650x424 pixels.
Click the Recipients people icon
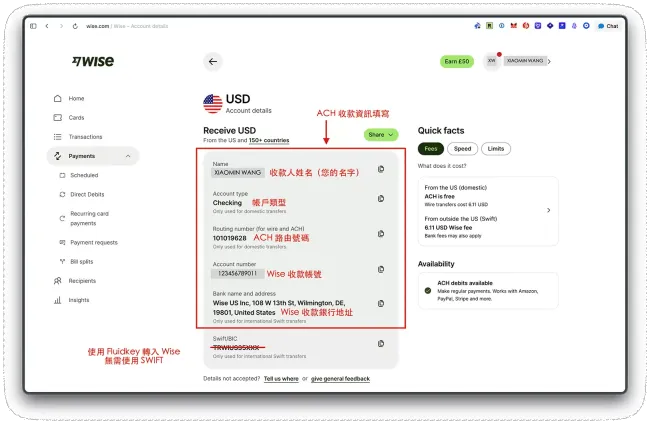[x=58, y=281]
